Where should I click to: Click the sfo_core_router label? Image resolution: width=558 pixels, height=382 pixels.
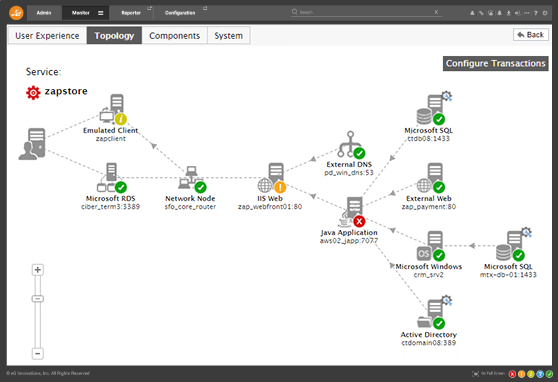pos(190,207)
